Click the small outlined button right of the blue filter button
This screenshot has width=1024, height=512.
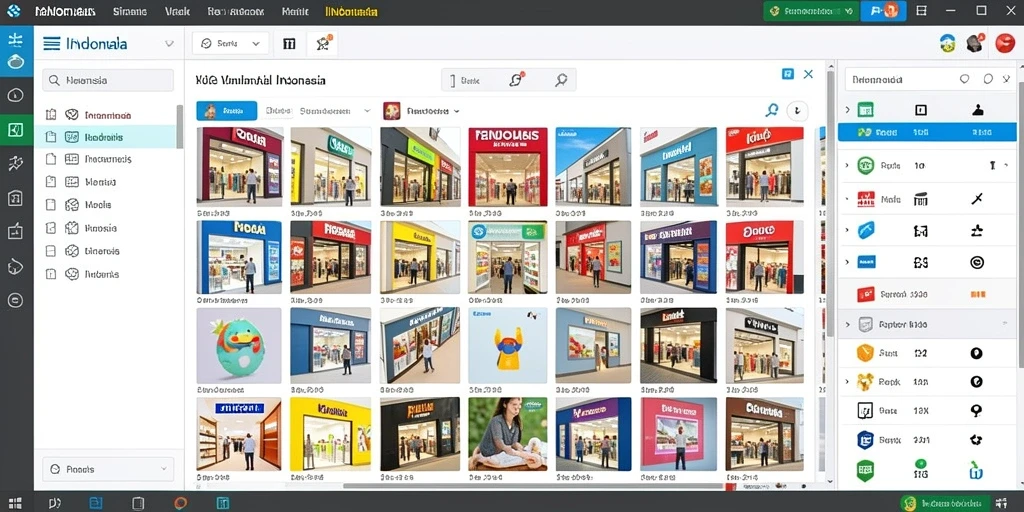pos(278,111)
